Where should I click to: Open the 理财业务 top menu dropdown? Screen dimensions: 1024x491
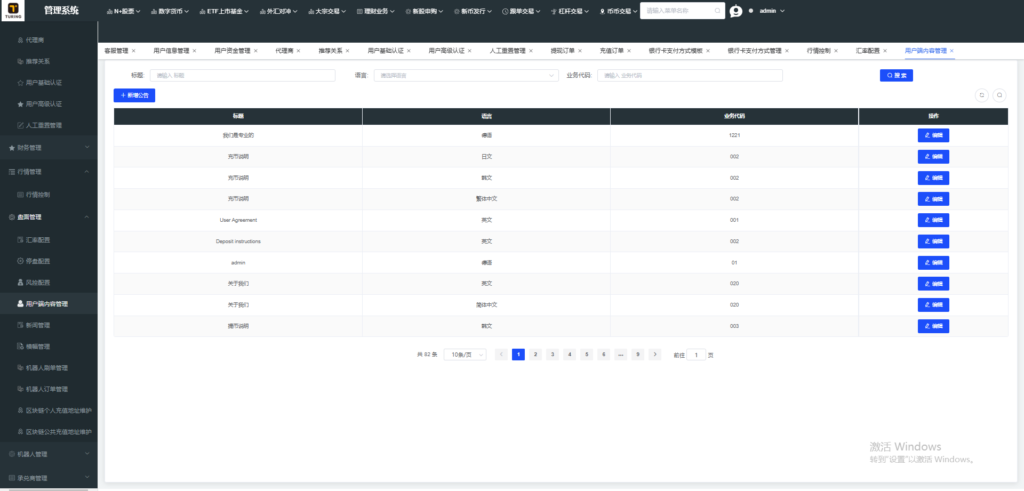(x=376, y=11)
